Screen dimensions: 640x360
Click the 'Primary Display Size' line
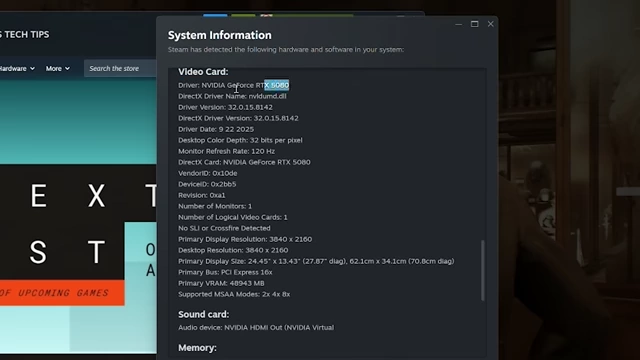tap(316, 262)
